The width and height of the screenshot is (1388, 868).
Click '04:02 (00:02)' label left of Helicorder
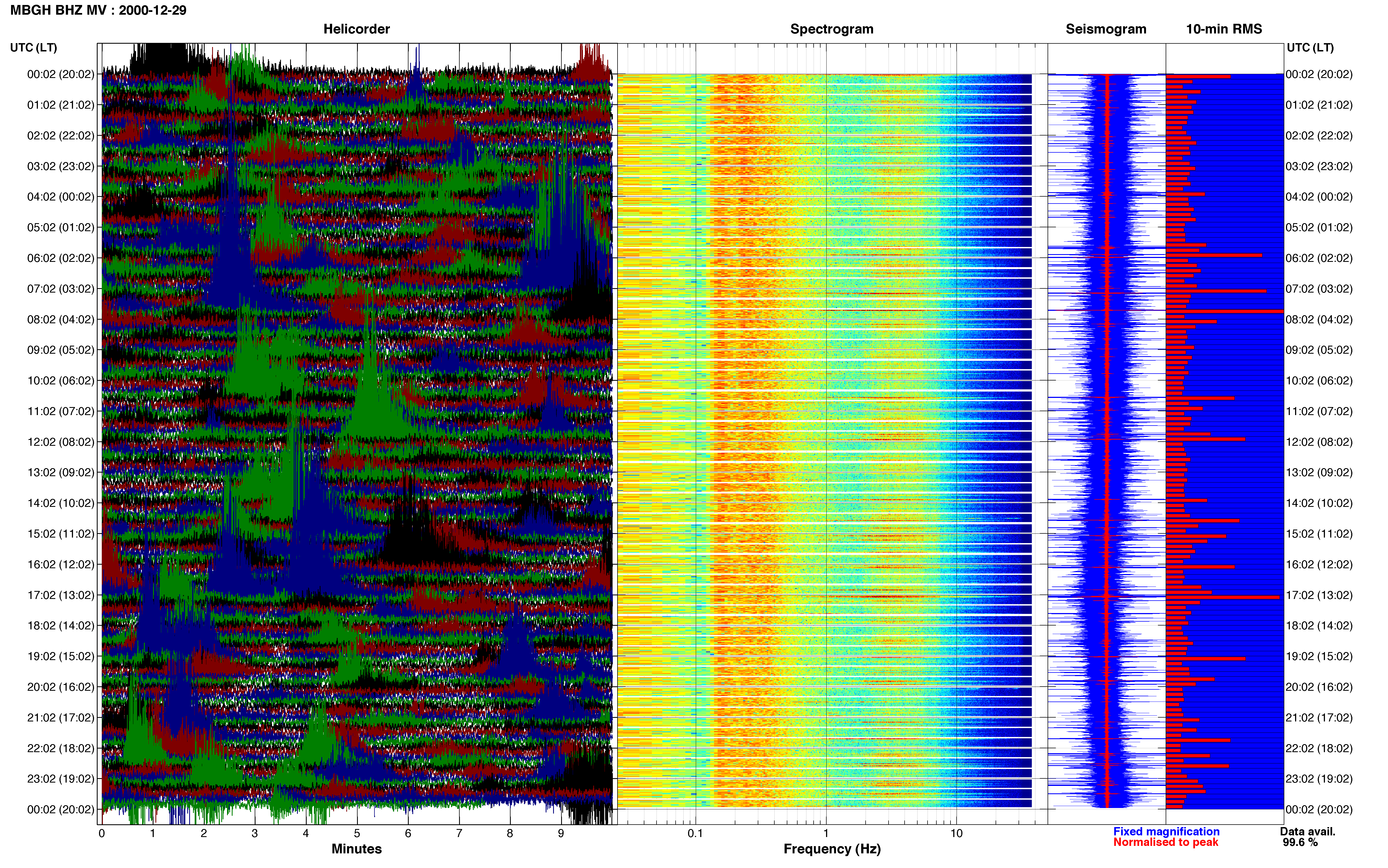tap(61, 197)
